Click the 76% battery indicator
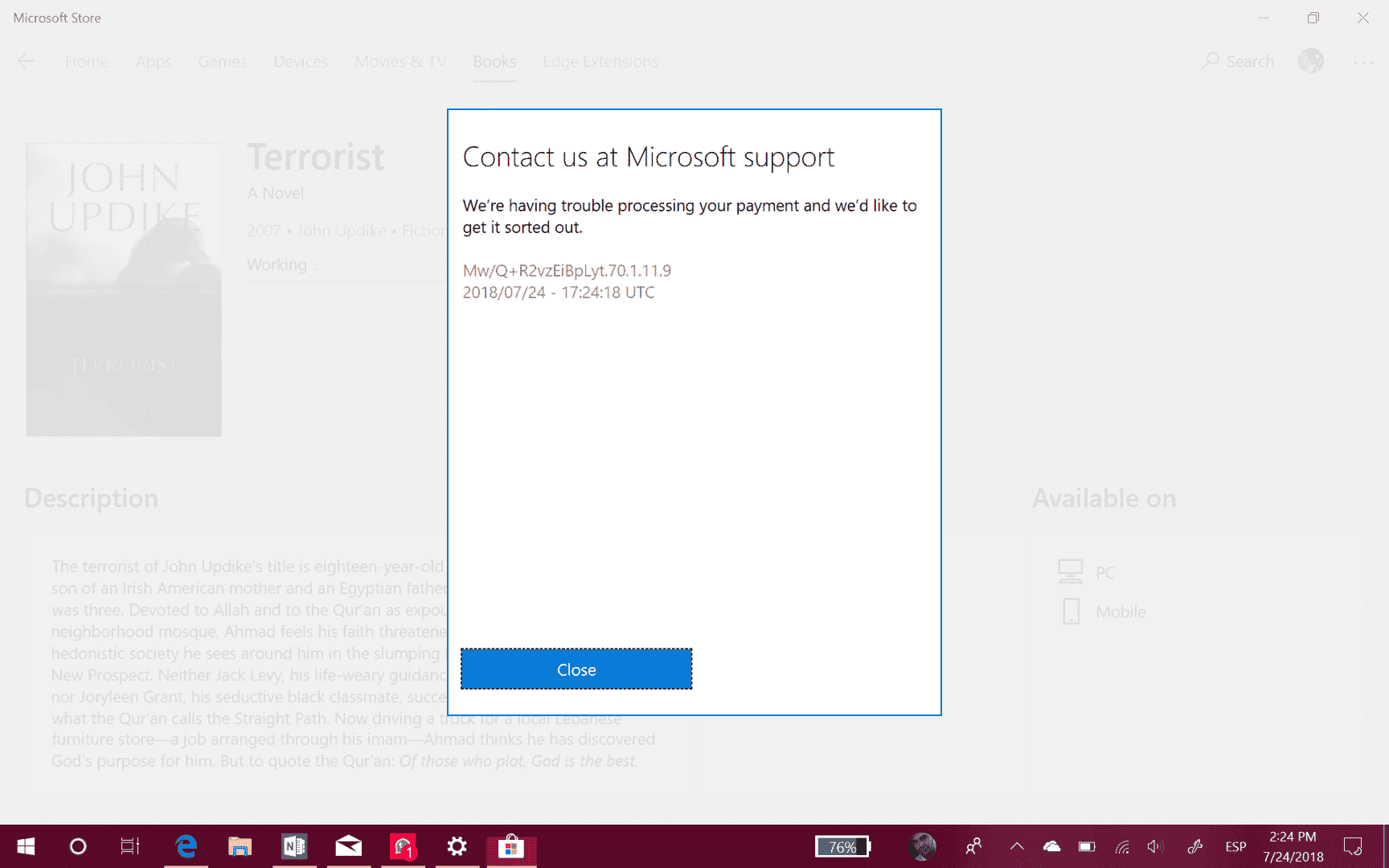 842,846
